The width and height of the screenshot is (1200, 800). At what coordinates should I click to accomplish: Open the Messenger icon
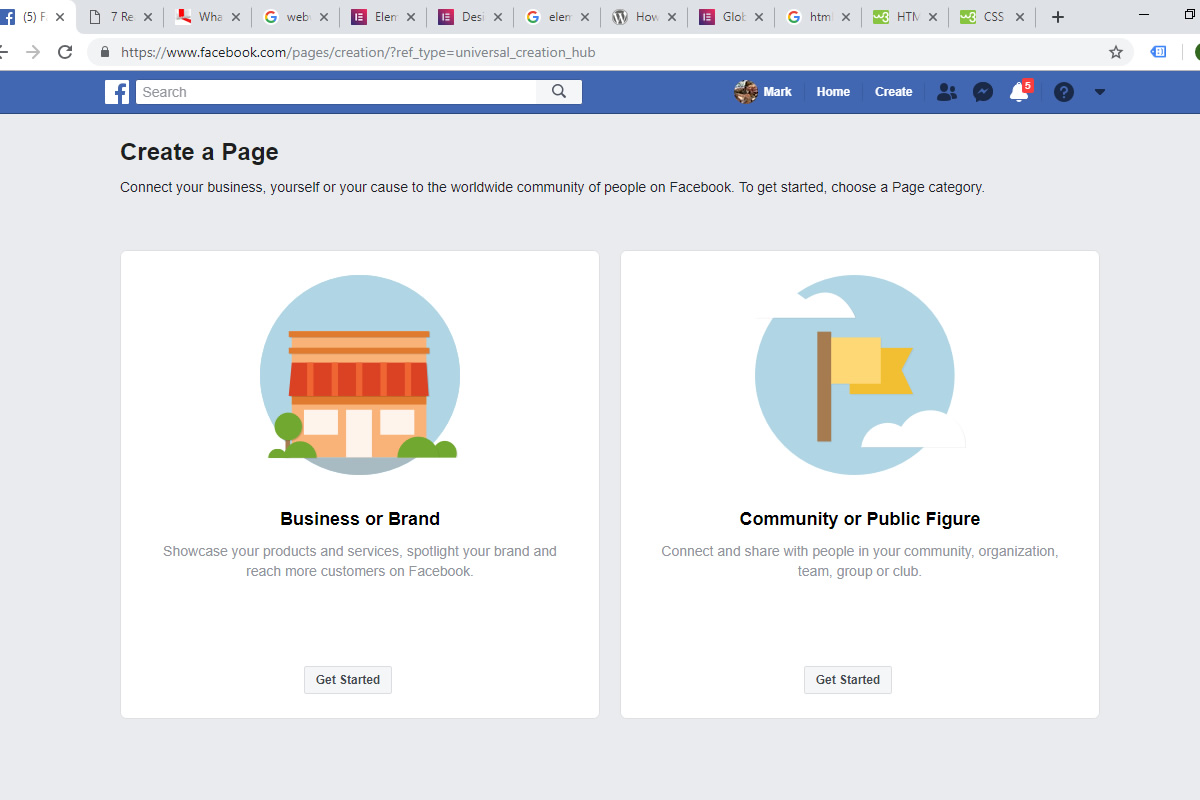(x=983, y=92)
